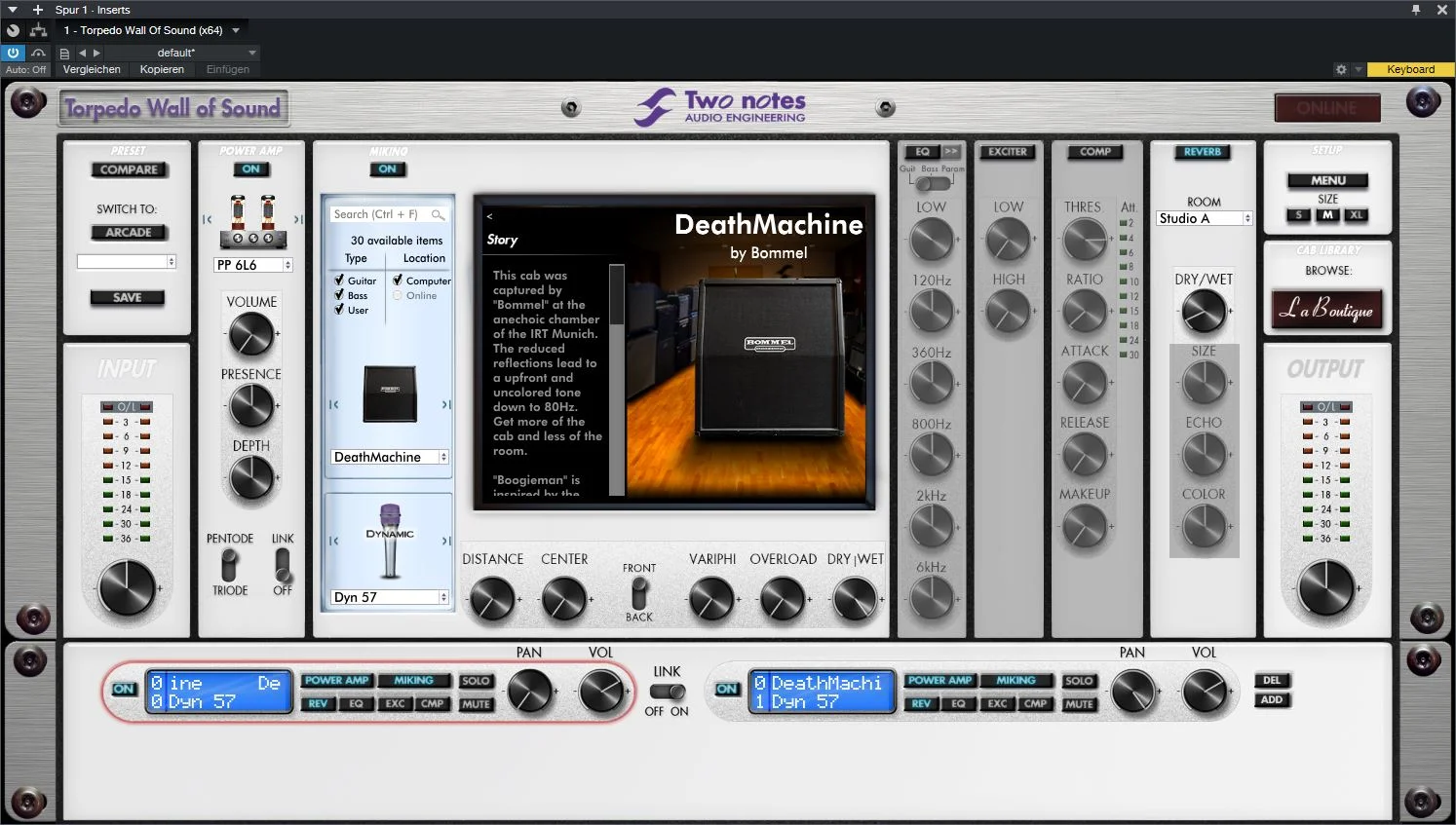1456x825 pixels.
Task: Click the COMPARE preset button
Action: coord(129,169)
